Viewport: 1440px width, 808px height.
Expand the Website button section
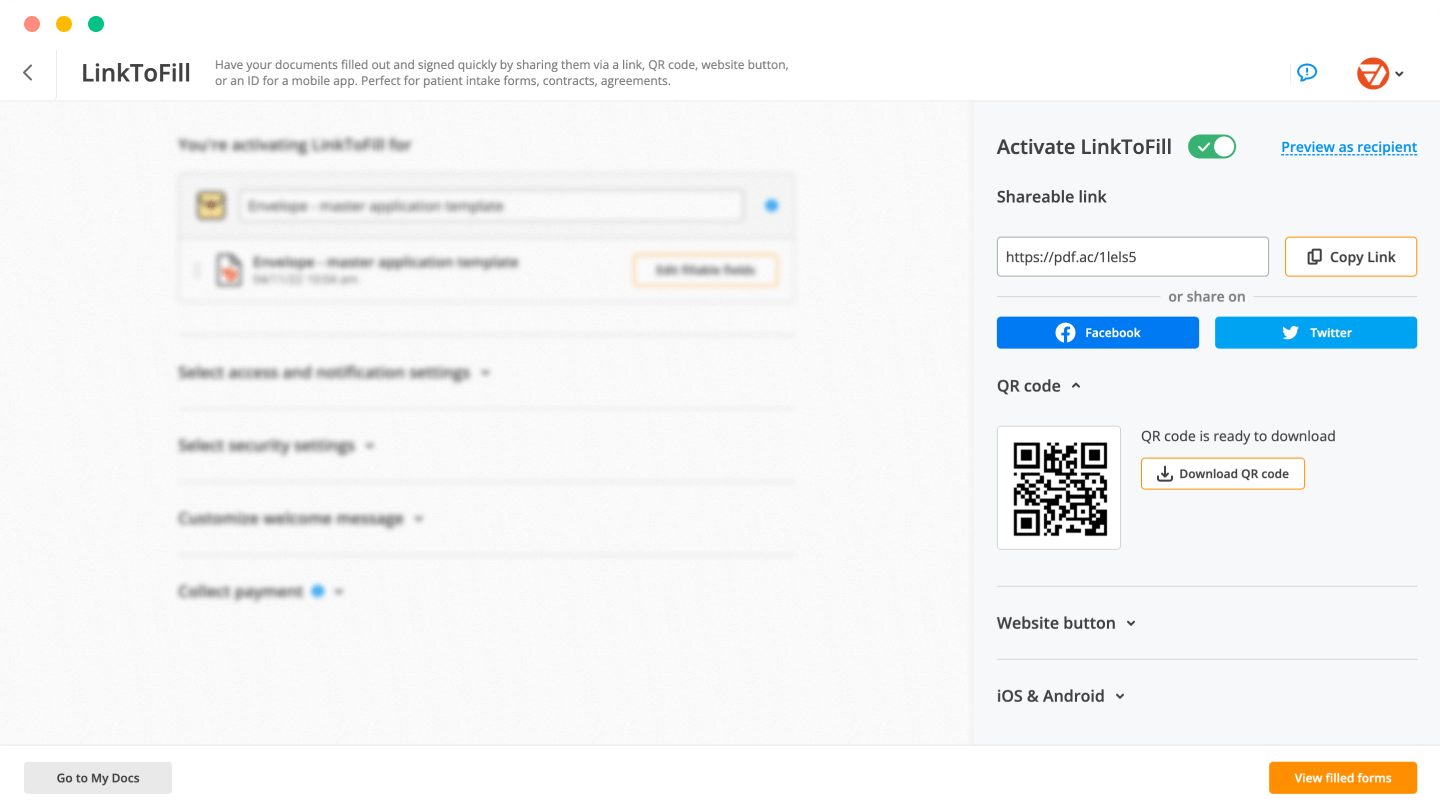(1131, 623)
